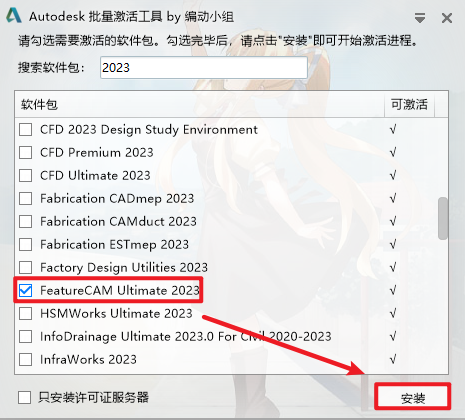This screenshot has height=420, width=465.
Task: Select the FeatureCAM Ultimate 2023 row text
Action: click(120, 291)
